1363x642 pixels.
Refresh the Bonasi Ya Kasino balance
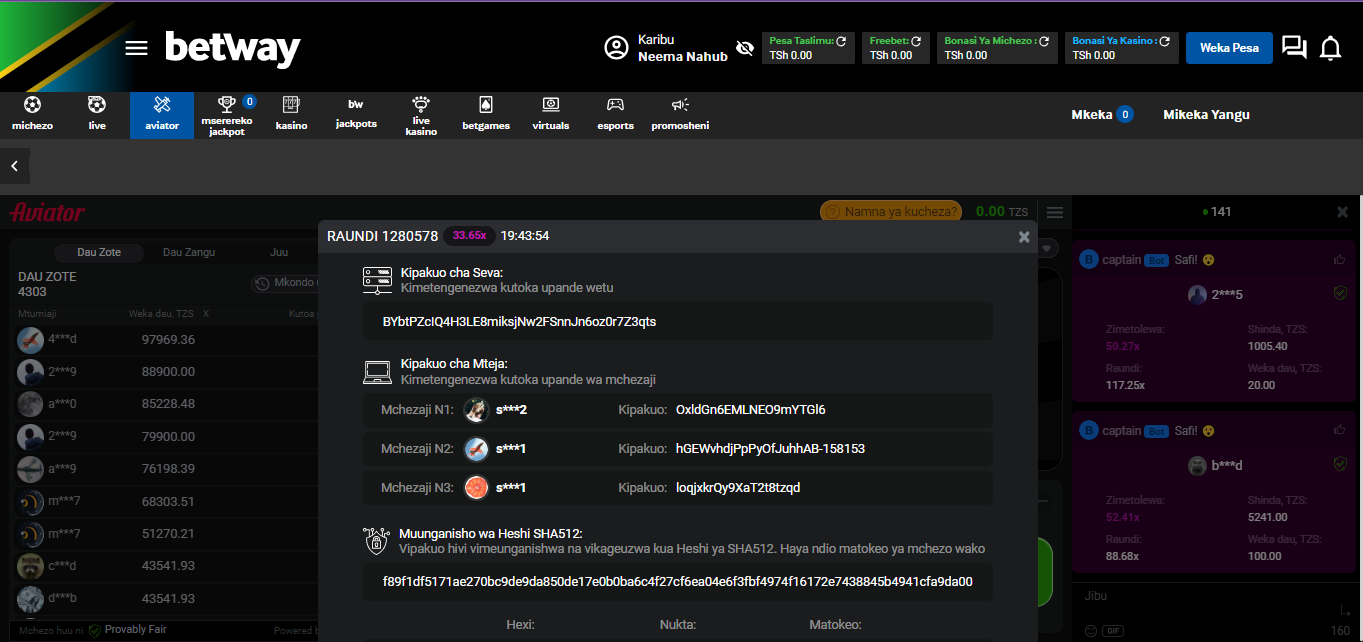[x=1165, y=41]
